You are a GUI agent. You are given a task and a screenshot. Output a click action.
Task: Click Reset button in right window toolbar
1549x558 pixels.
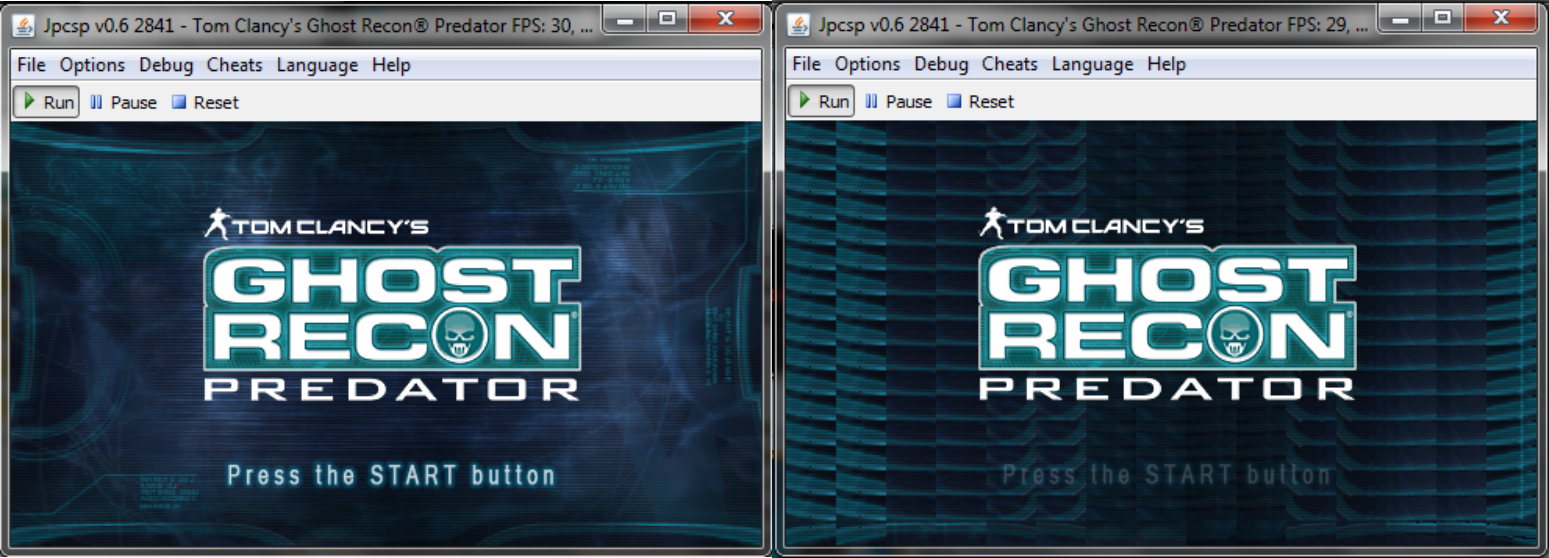[980, 101]
